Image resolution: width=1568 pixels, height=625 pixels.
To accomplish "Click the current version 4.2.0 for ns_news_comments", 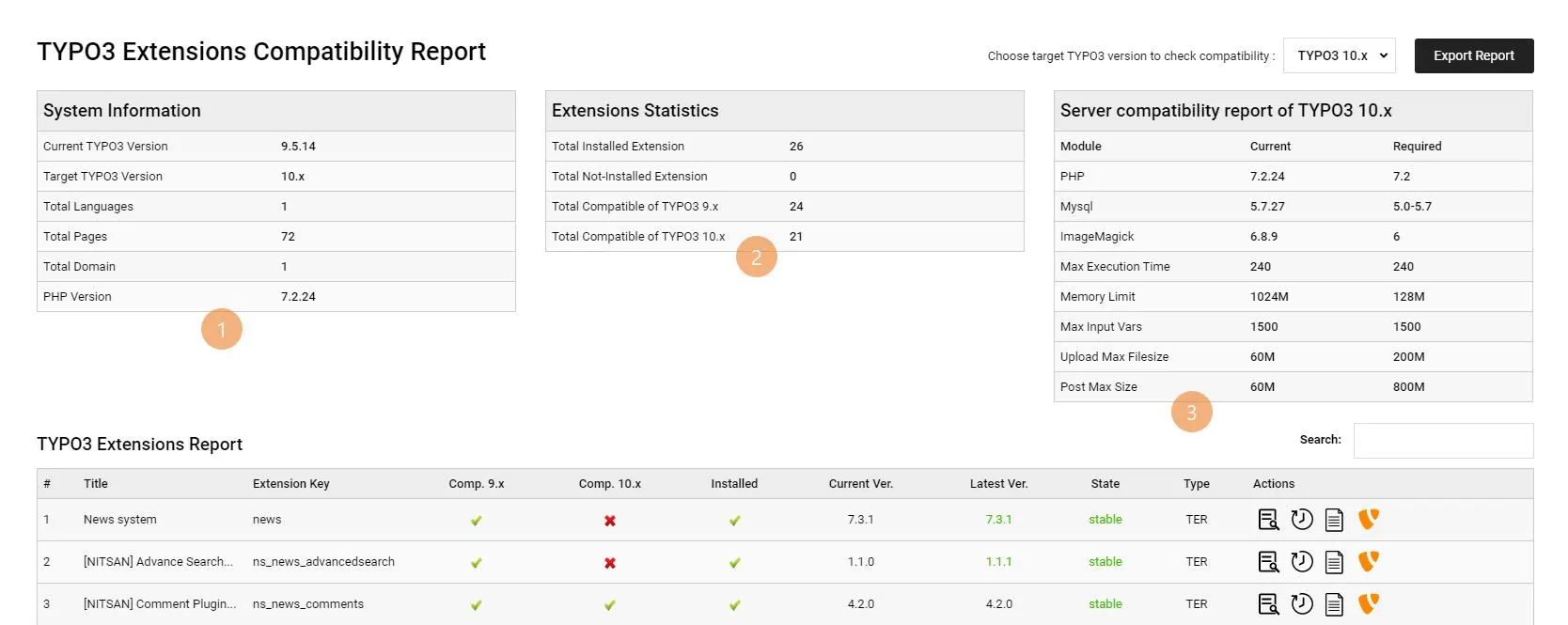I will coord(861,604).
